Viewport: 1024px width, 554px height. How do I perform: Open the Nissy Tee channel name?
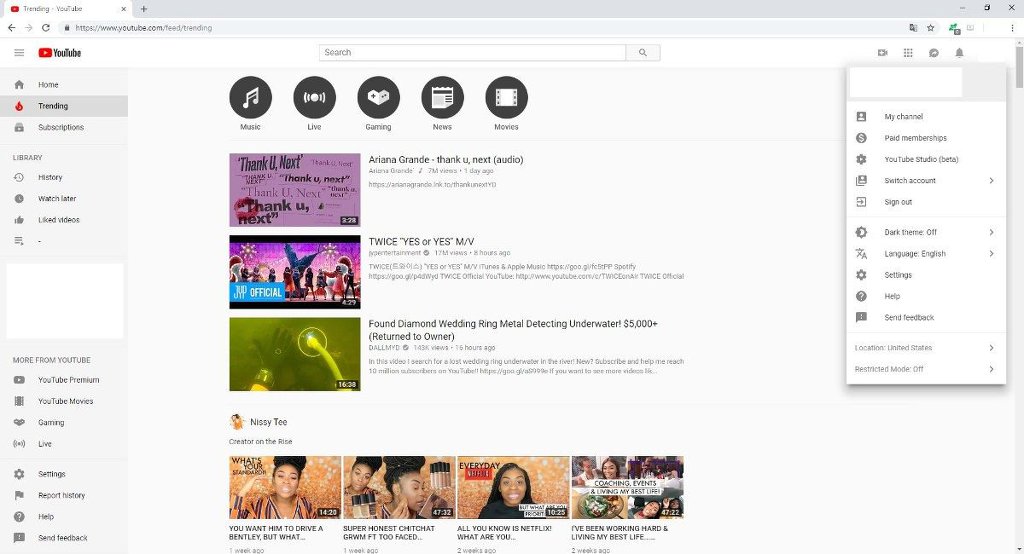tap(268, 422)
